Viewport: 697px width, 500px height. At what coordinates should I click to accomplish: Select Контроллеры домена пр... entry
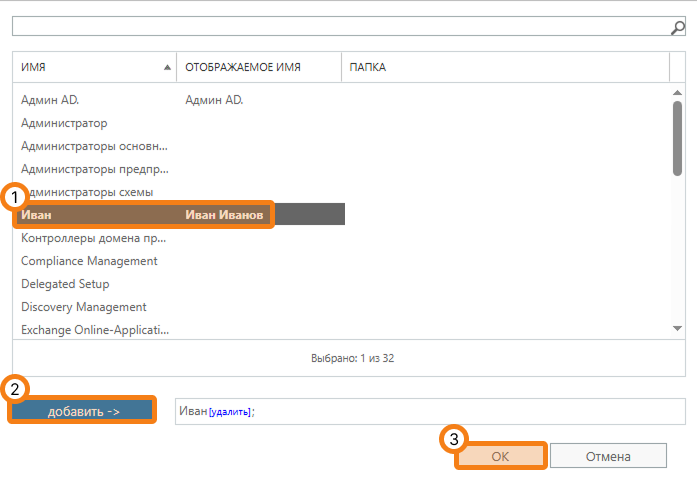pyautogui.click(x=94, y=238)
